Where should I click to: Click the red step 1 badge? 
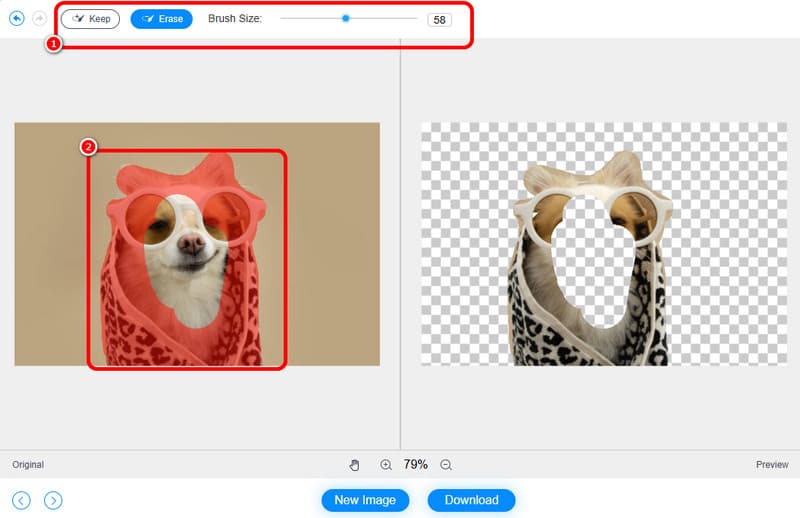pyautogui.click(x=55, y=45)
